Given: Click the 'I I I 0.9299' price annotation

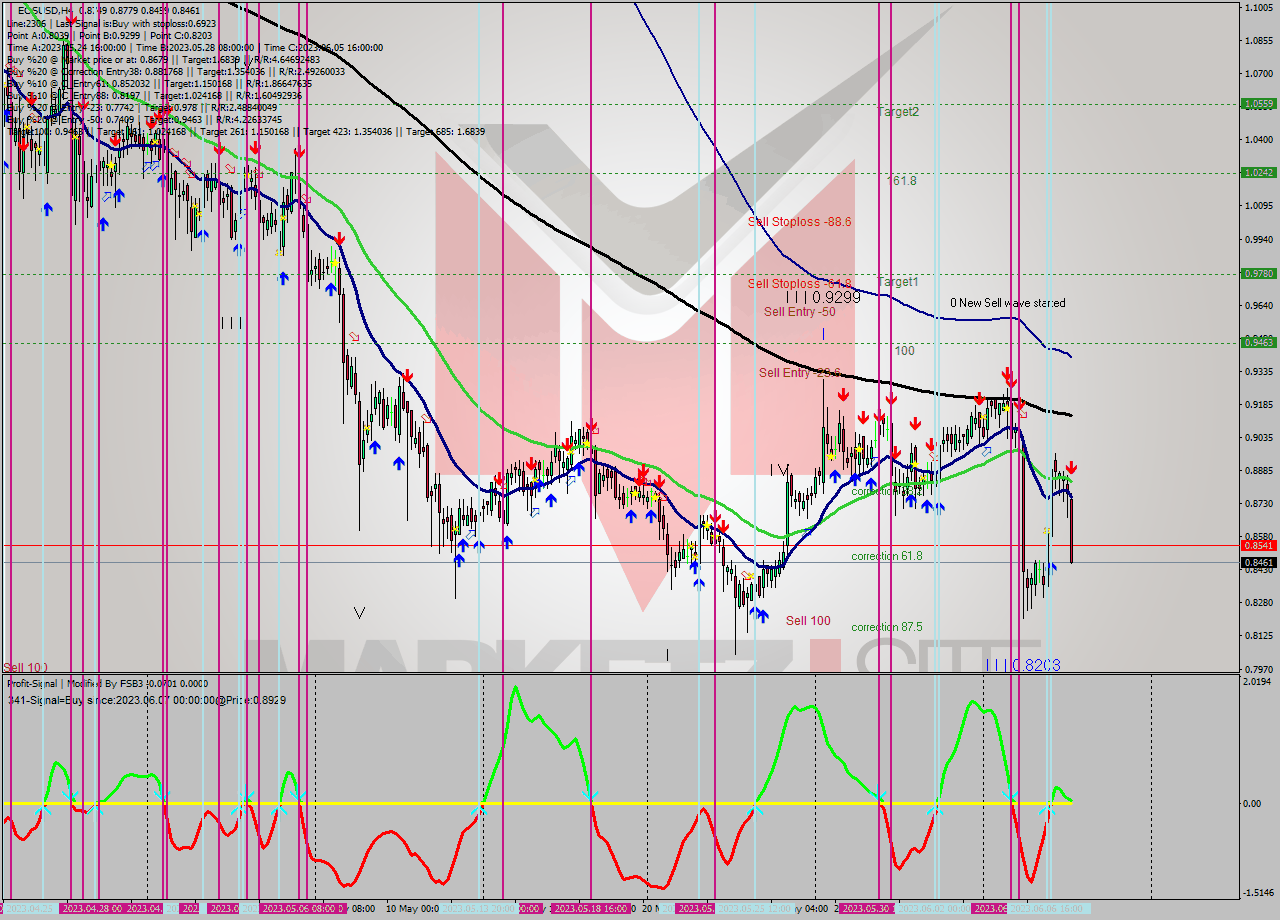Looking at the screenshot, I should click(x=822, y=297).
